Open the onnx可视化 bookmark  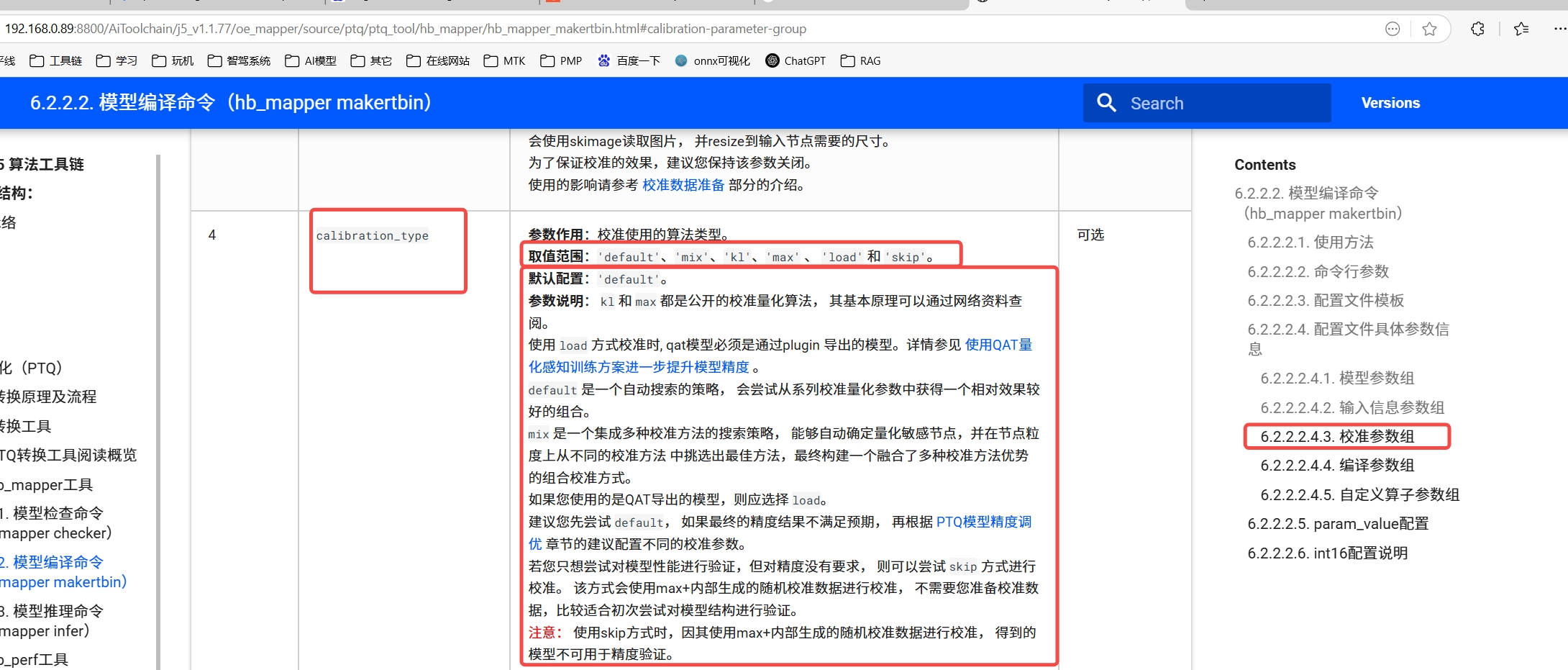pos(712,61)
